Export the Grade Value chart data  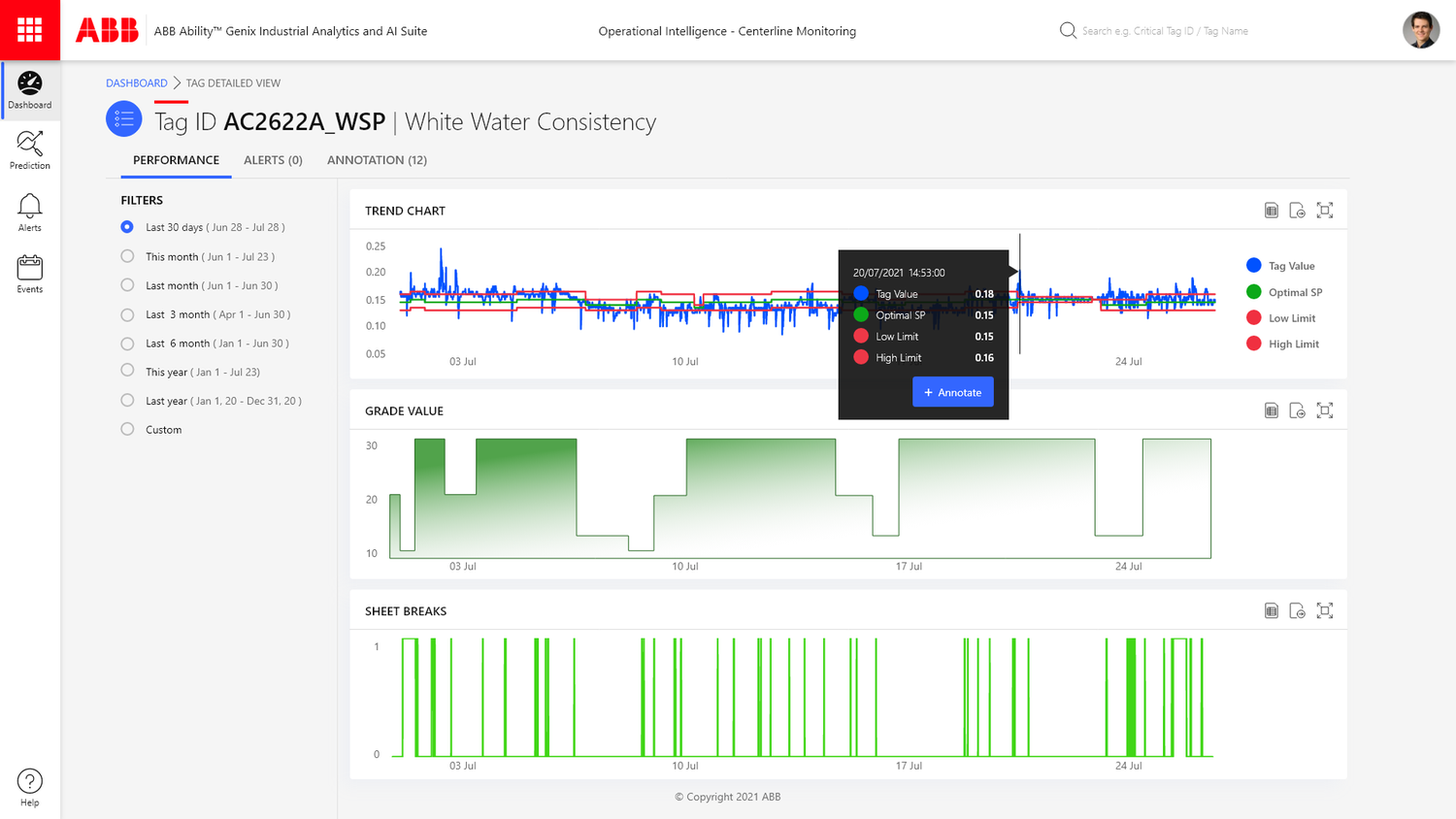click(x=1298, y=409)
